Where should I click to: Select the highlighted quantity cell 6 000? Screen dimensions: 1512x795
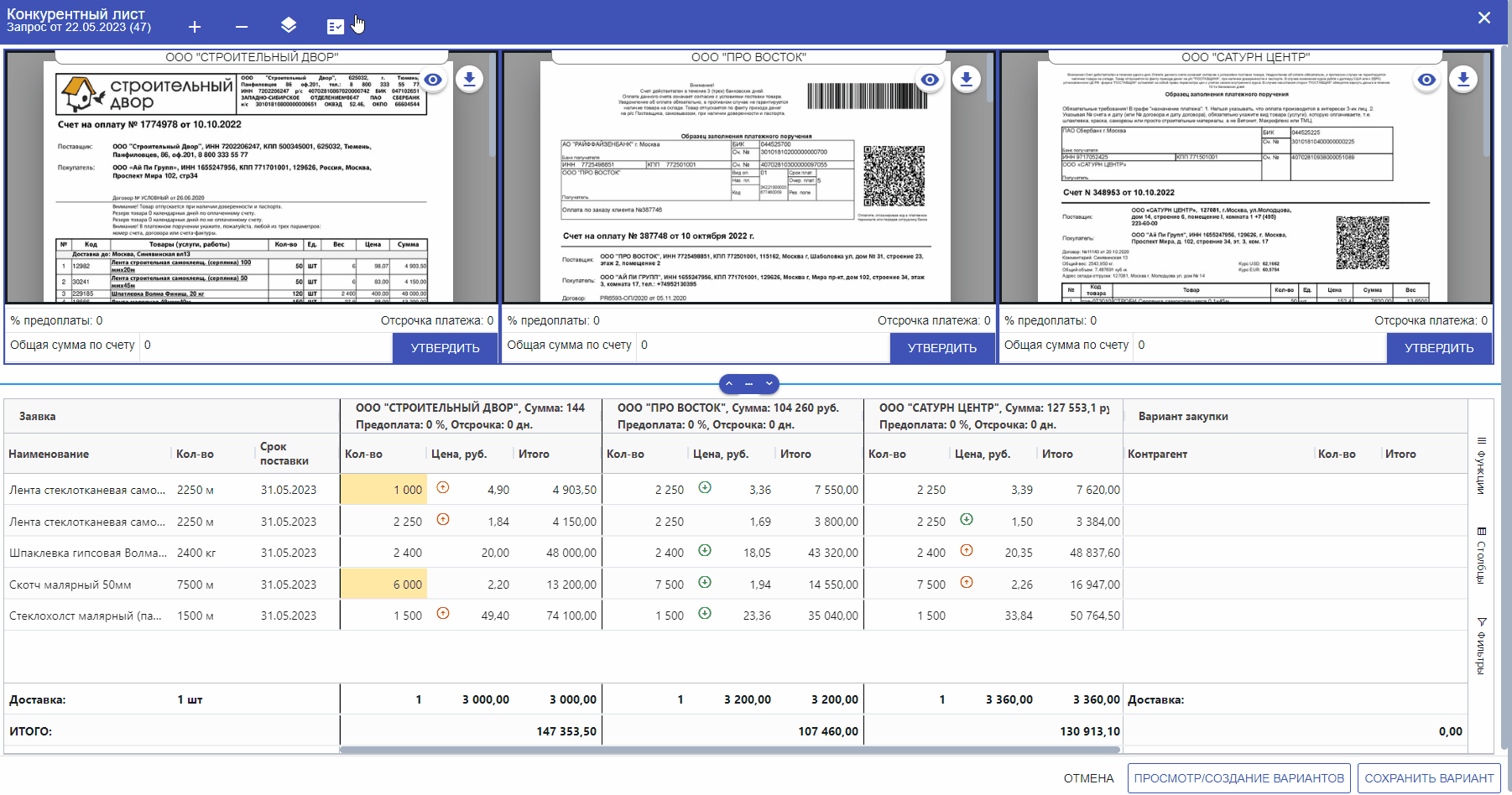pyautogui.click(x=383, y=585)
